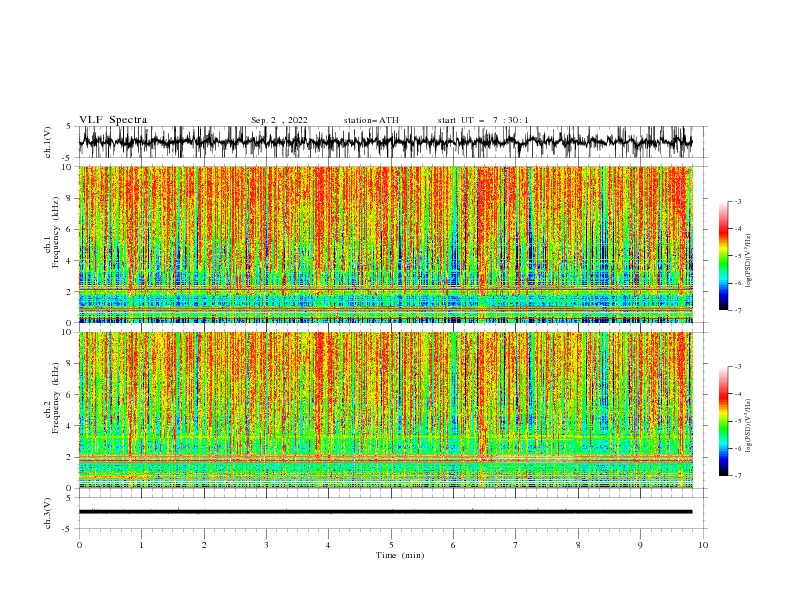Click "1" tick on the Time axis

pos(142,545)
